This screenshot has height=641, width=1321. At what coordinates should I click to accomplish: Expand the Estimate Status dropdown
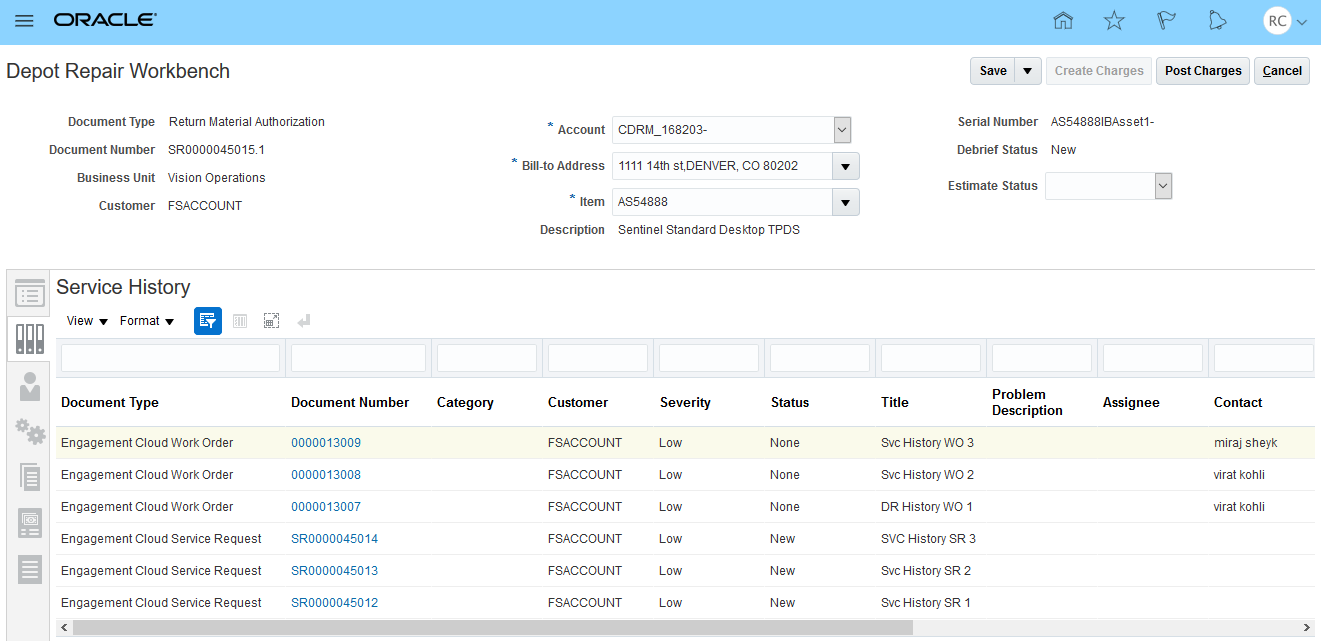[x=1162, y=186]
